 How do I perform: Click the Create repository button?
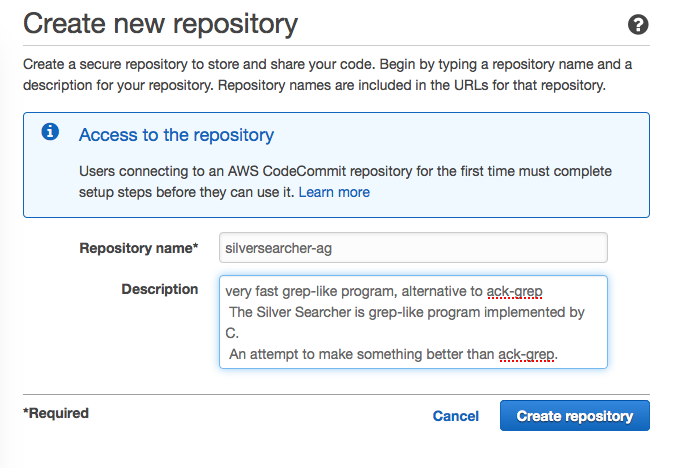coord(574,416)
